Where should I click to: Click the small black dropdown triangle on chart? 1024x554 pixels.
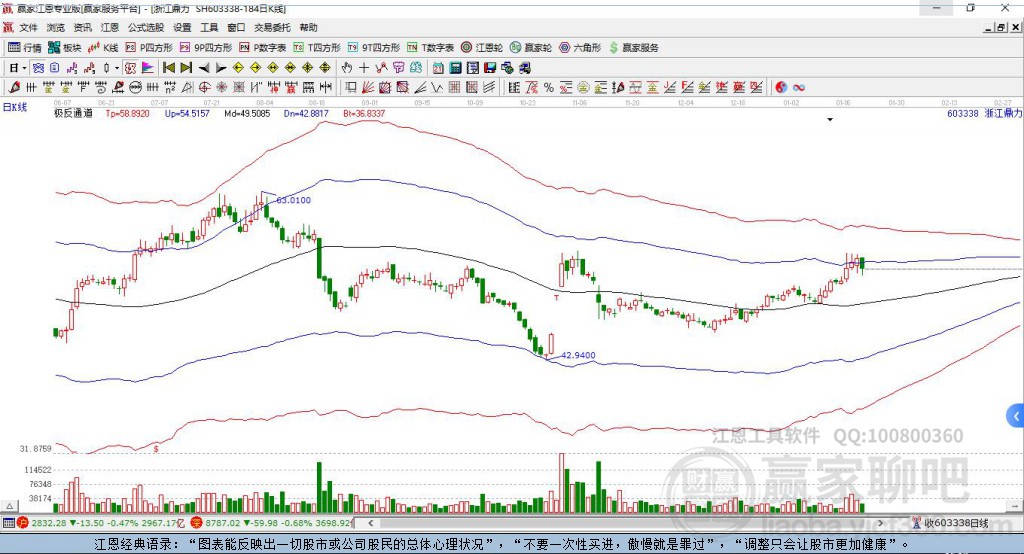[830, 120]
